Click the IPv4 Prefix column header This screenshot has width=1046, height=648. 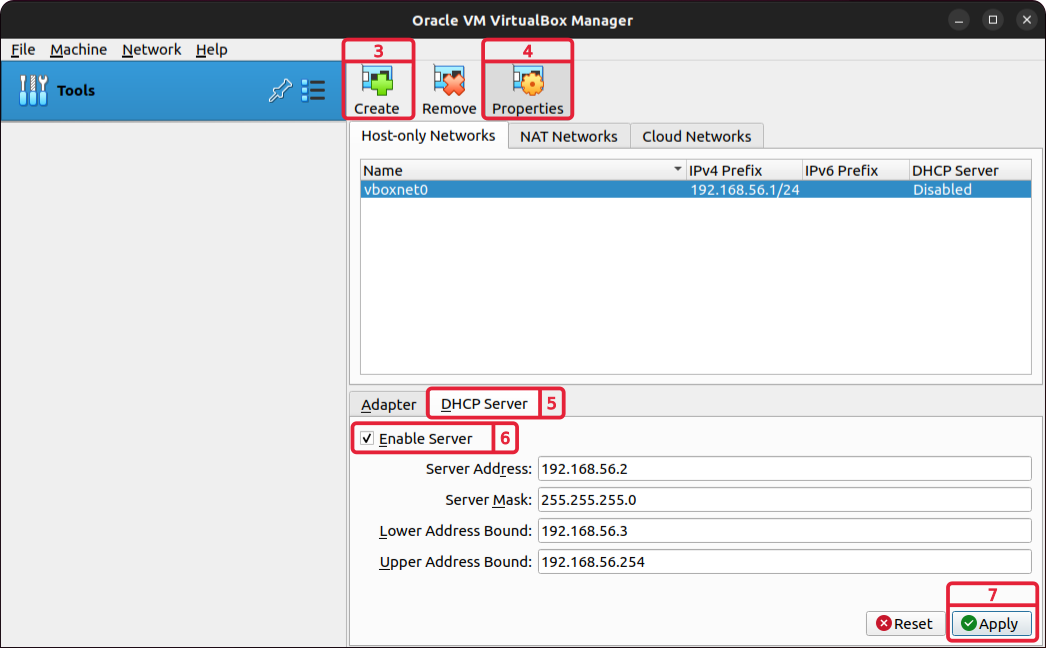(x=744, y=170)
